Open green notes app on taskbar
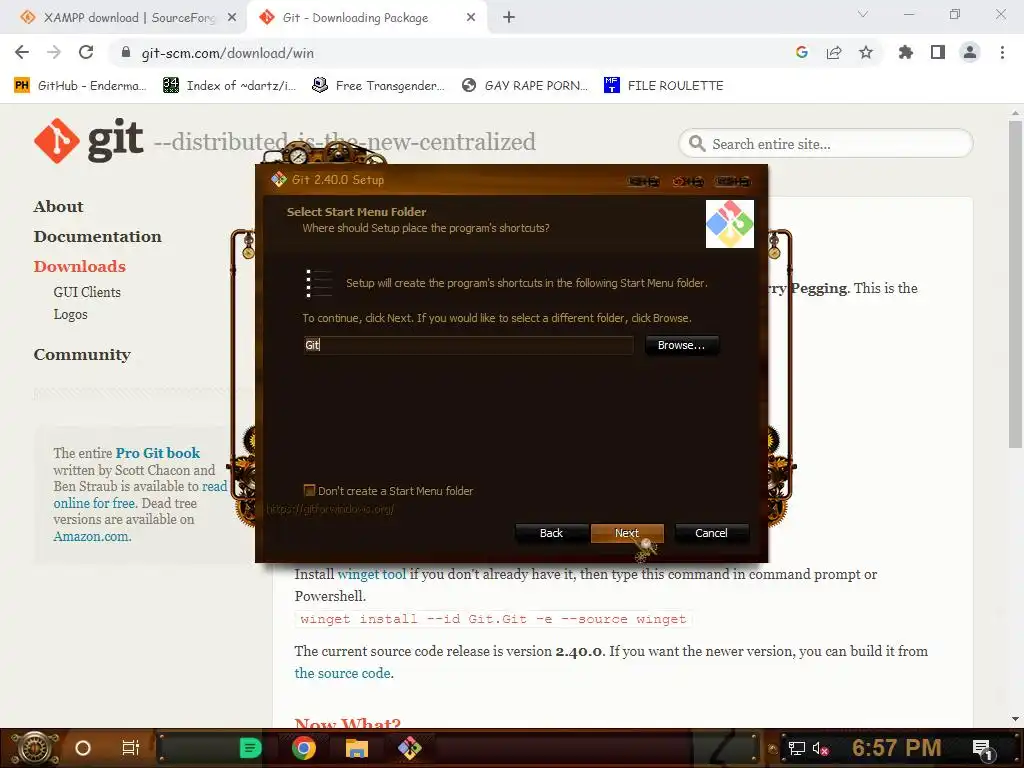This screenshot has width=1024, height=768. pos(250,748)
